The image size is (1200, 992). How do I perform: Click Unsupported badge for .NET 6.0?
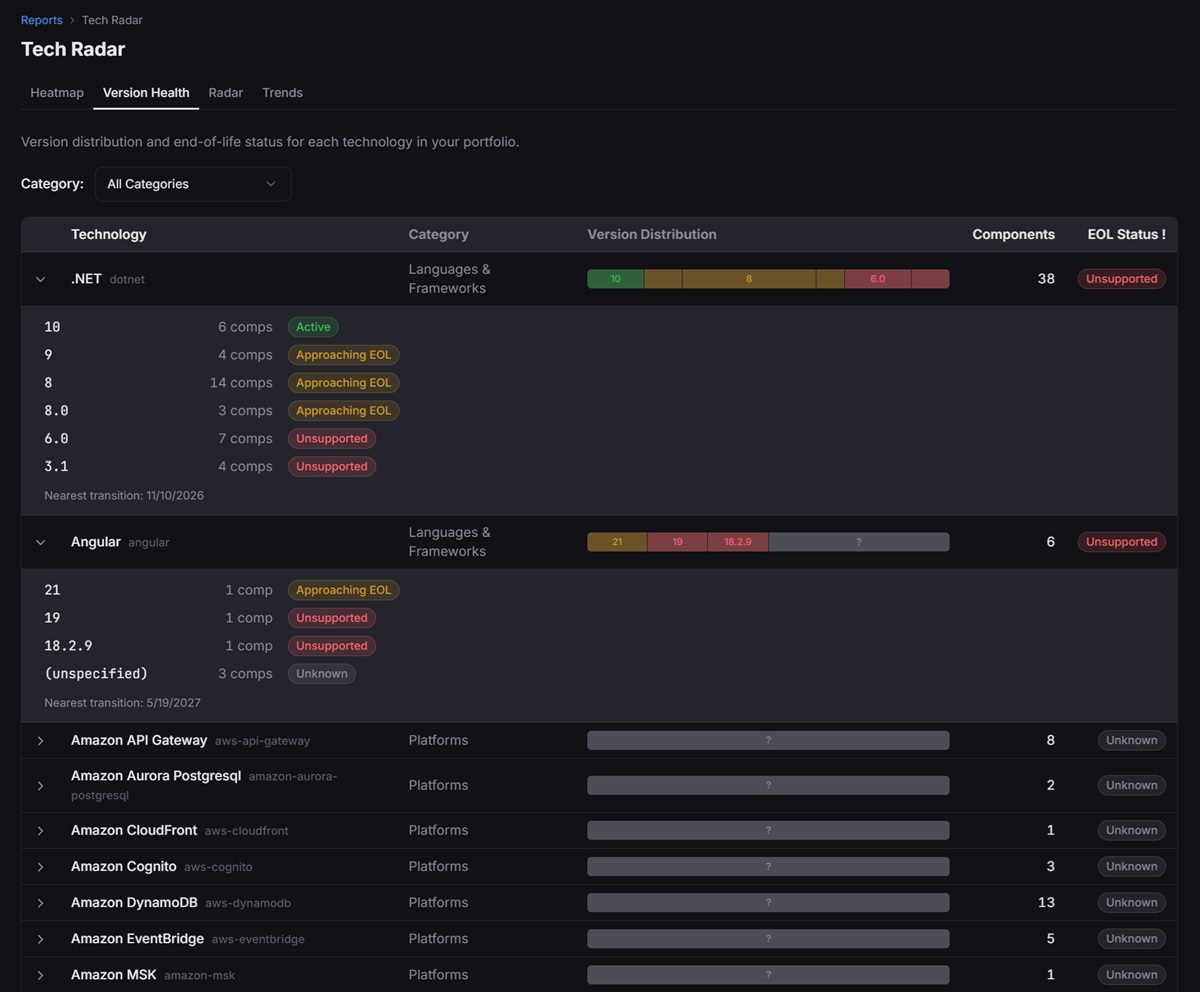(332, 439)
